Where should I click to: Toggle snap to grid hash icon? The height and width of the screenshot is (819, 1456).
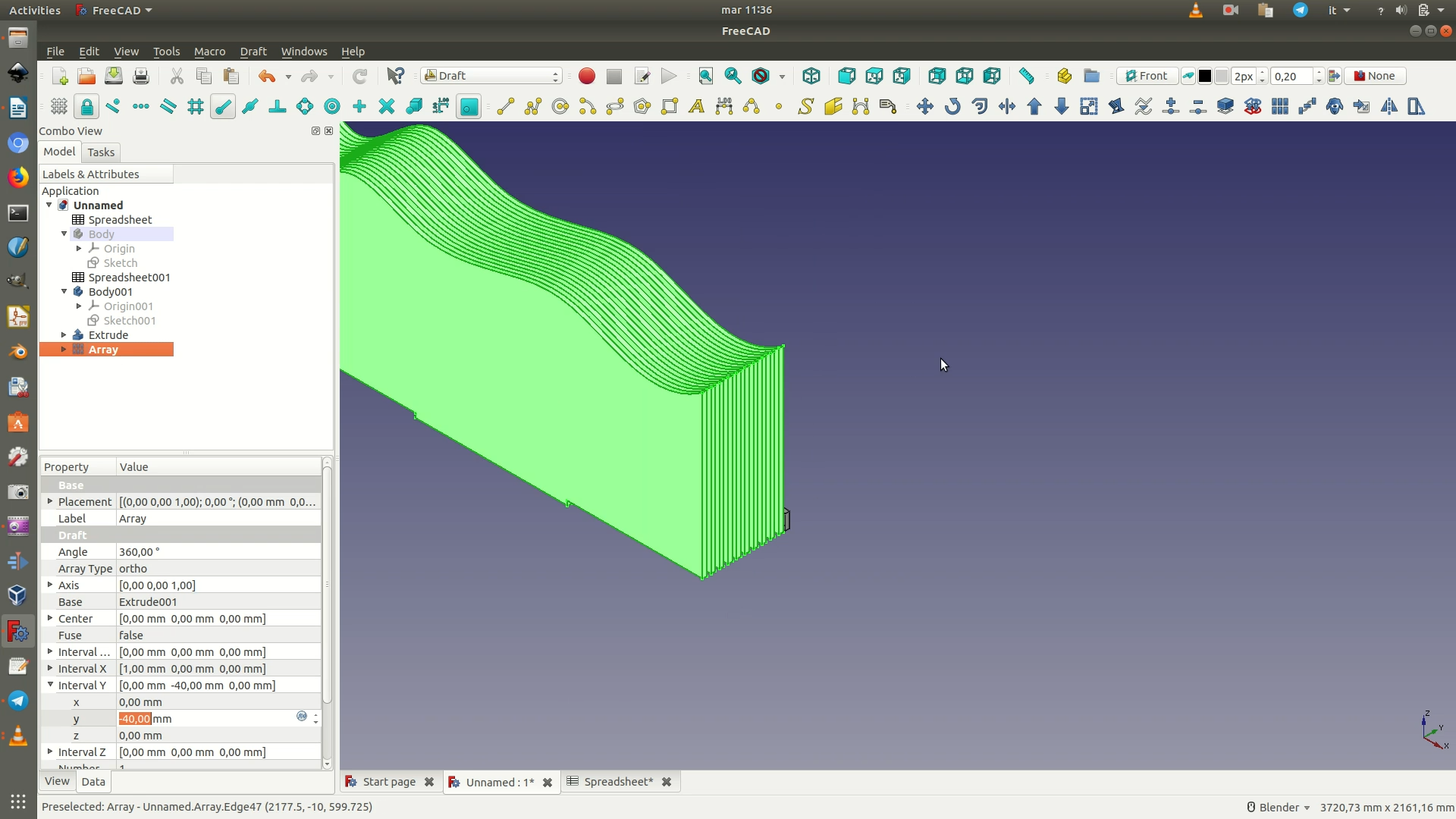click(x=196, y=106)
